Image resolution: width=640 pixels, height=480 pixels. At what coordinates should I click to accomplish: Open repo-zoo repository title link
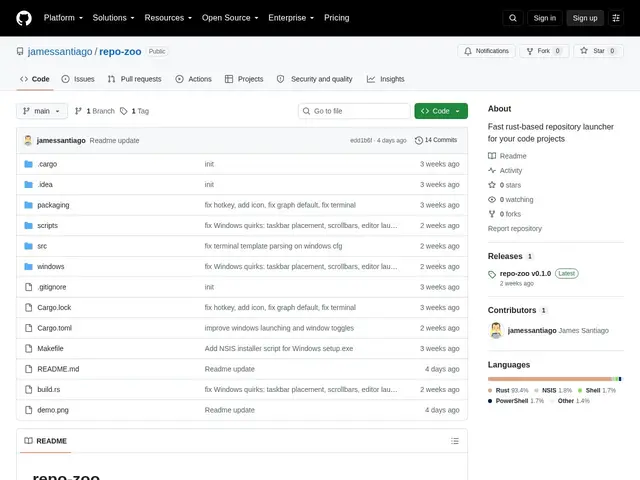(x=120, y=52)
